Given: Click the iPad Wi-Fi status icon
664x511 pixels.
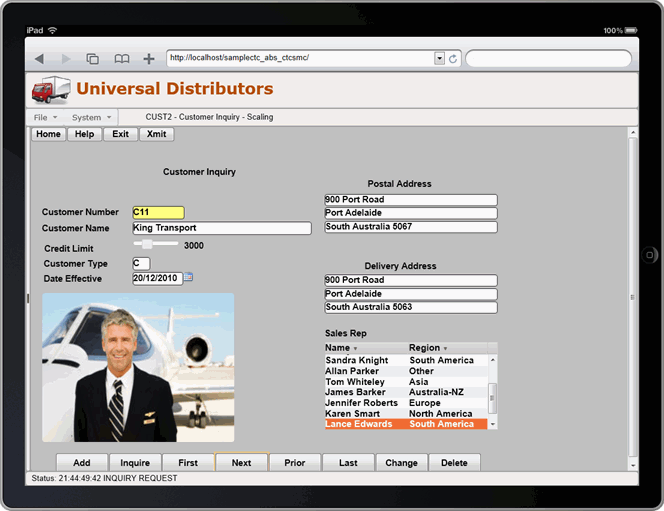Looking at the screenshot, I should (53, 30).
